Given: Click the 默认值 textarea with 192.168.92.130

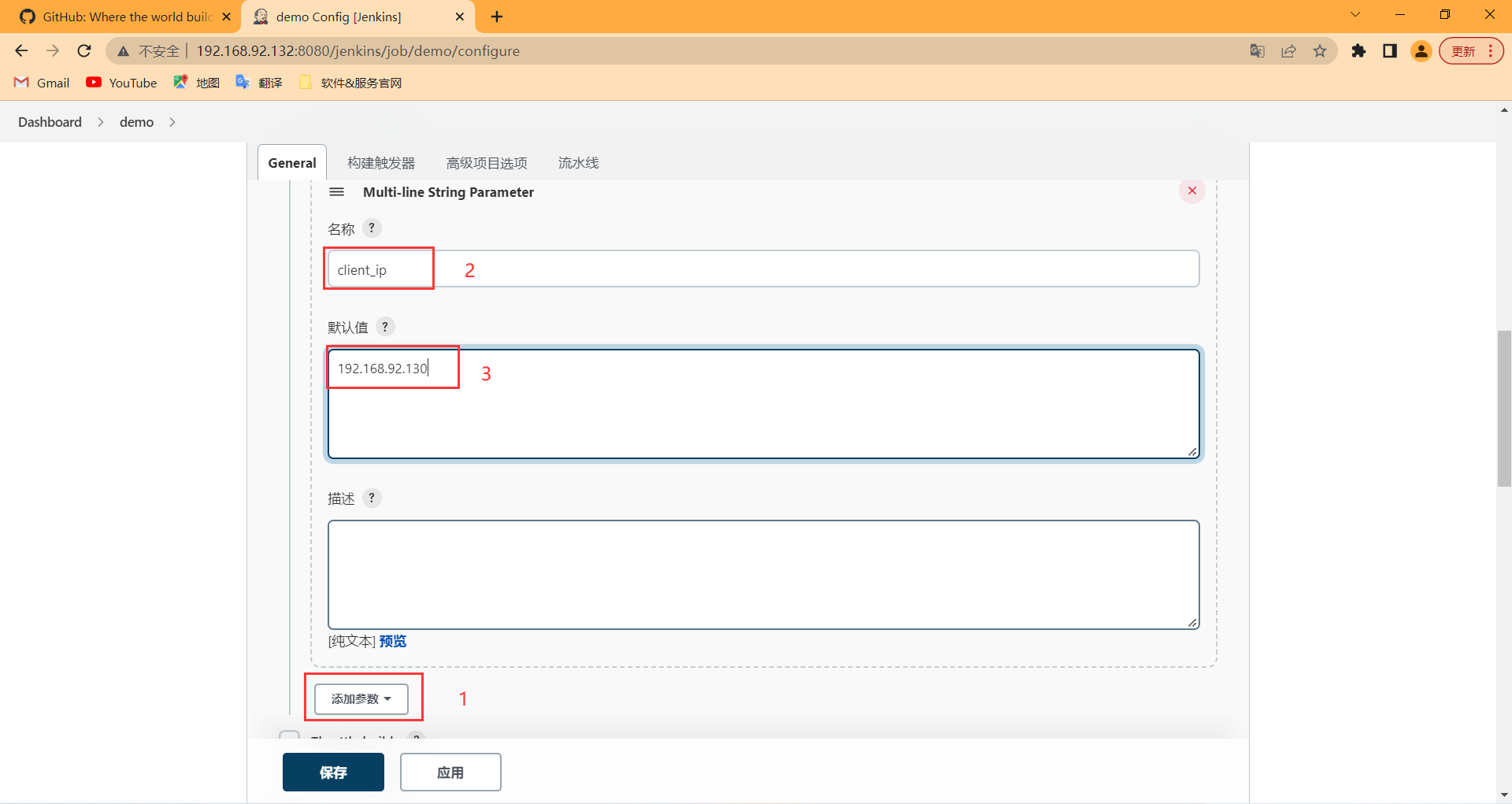Looking at the screenshot, I should pos(763,404).
